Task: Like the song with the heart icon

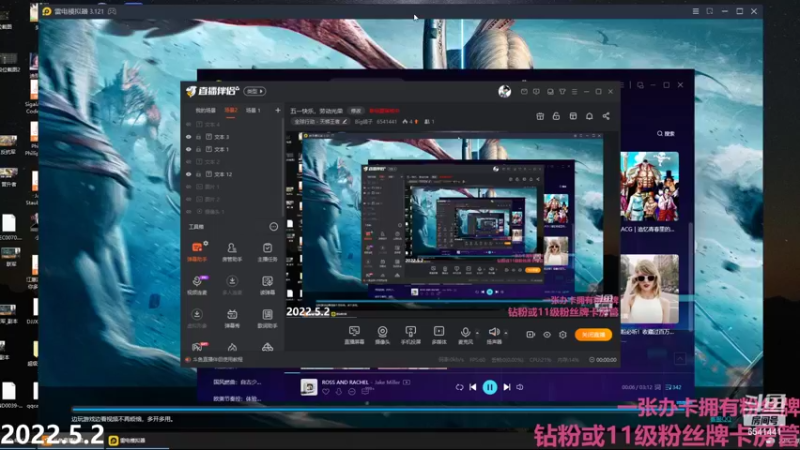Action: (326, 391)
